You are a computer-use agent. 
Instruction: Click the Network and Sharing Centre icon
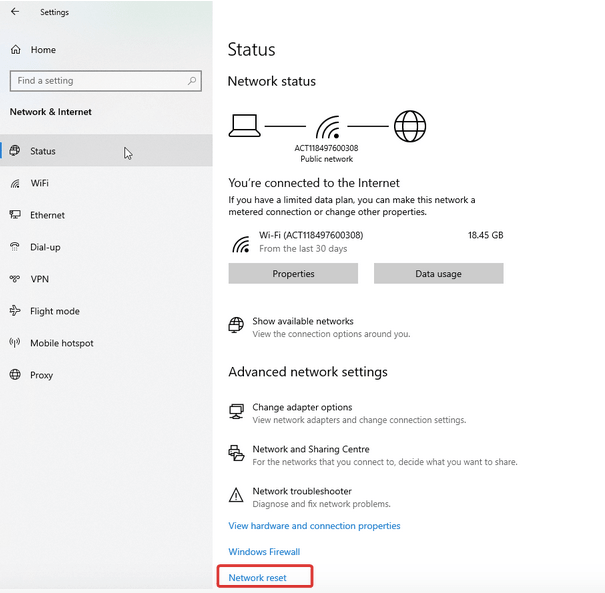[236, 453]
